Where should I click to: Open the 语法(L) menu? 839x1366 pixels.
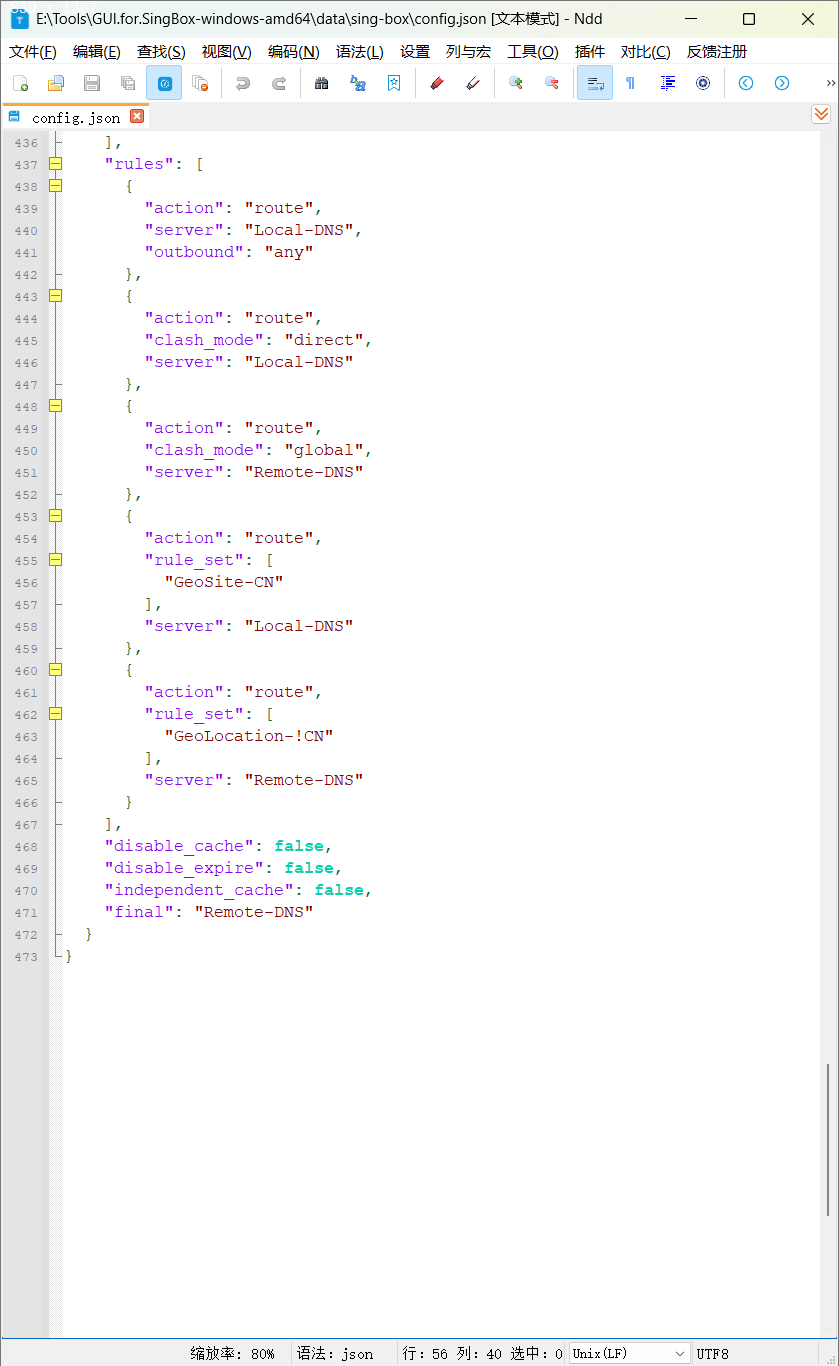360,52
